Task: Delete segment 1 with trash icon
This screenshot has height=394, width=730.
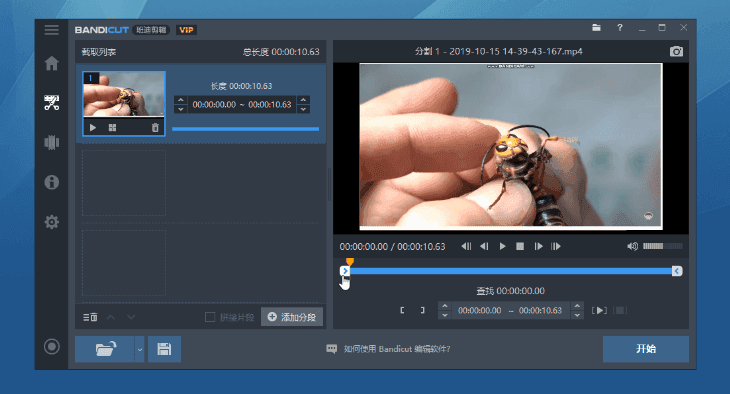Action: [x=155, y=128]
